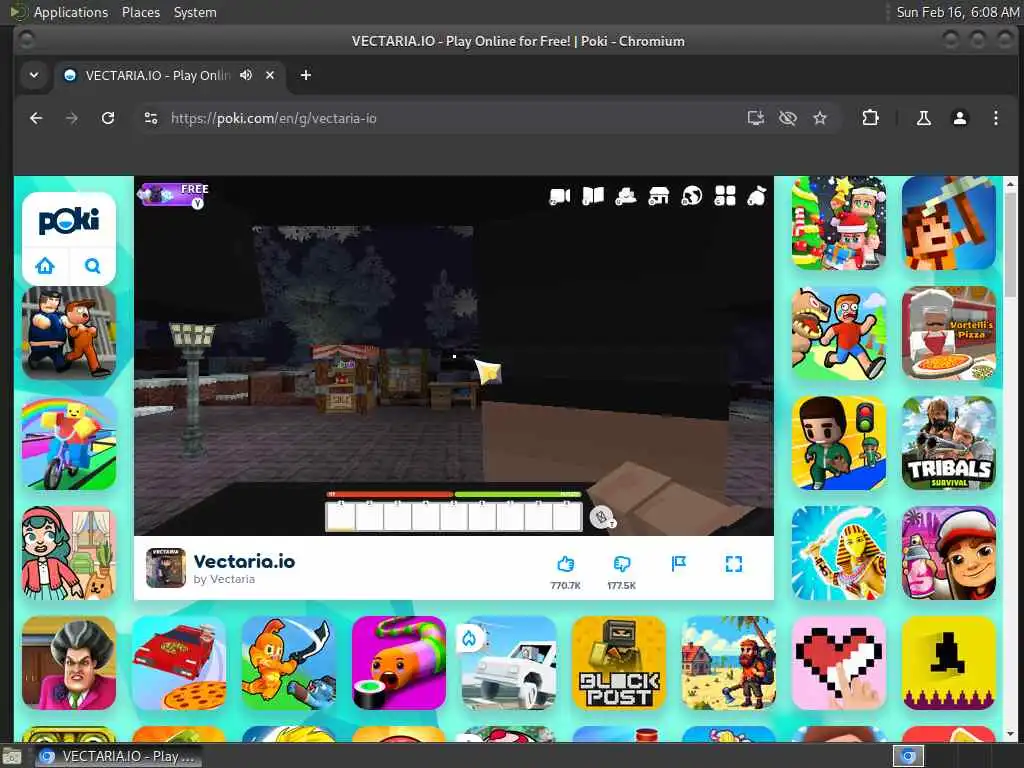1024x768 pixels.
Task: Click the Vectaria.io game thumbnail icon
Action: pos(165,568)
